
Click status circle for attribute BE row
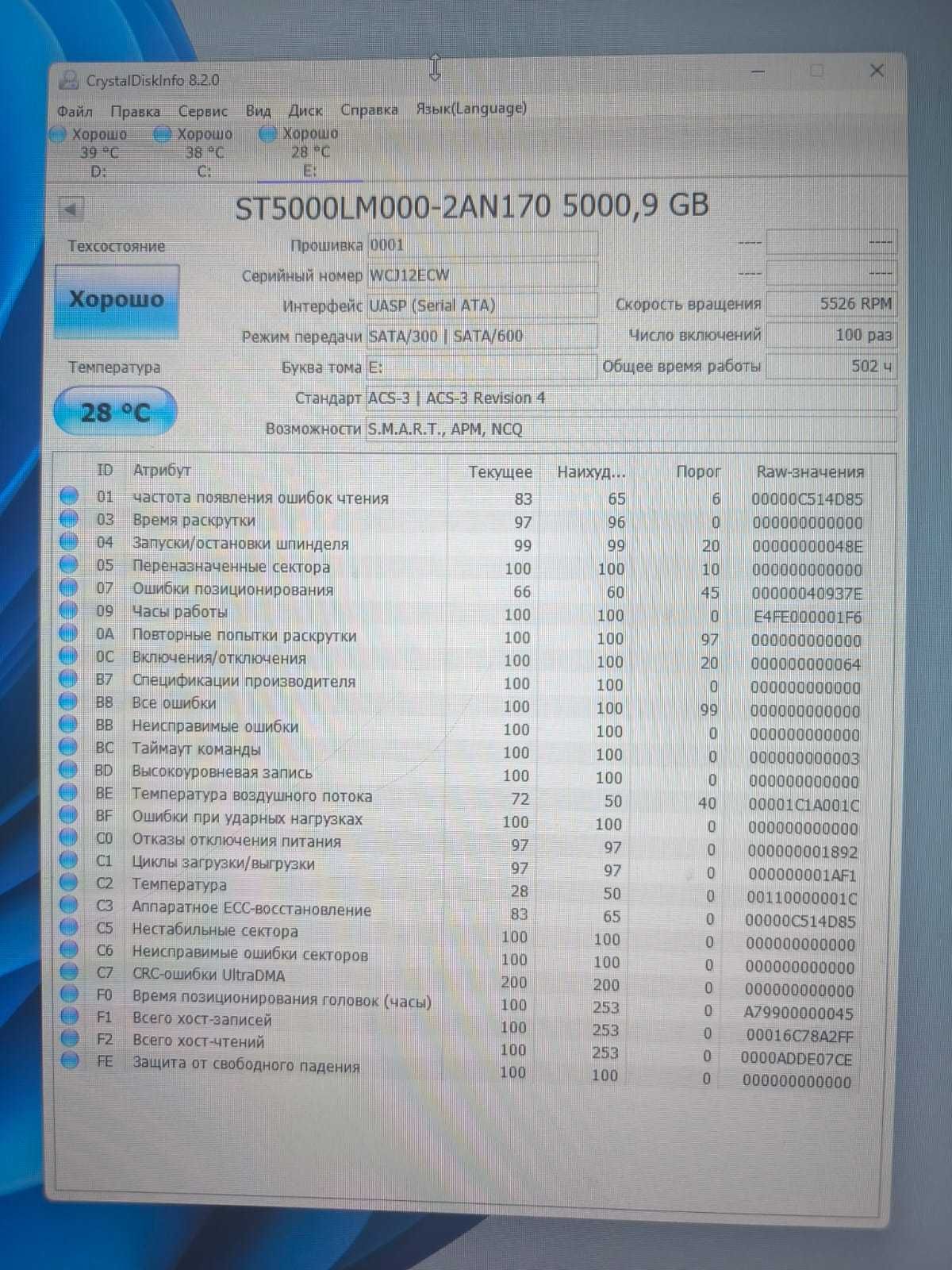click(70, 792)
